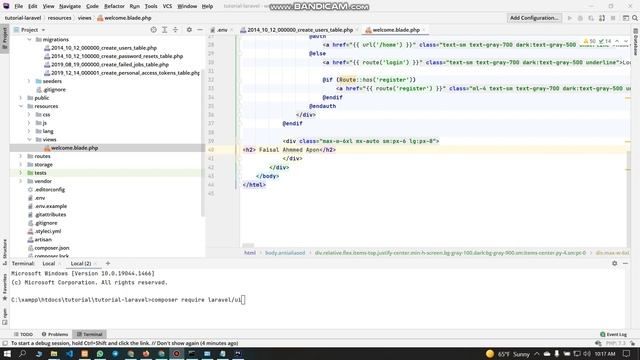
Task: Open Search Everywhere magnifier icon
Action: pyautogui.click(x=635, y=18)
